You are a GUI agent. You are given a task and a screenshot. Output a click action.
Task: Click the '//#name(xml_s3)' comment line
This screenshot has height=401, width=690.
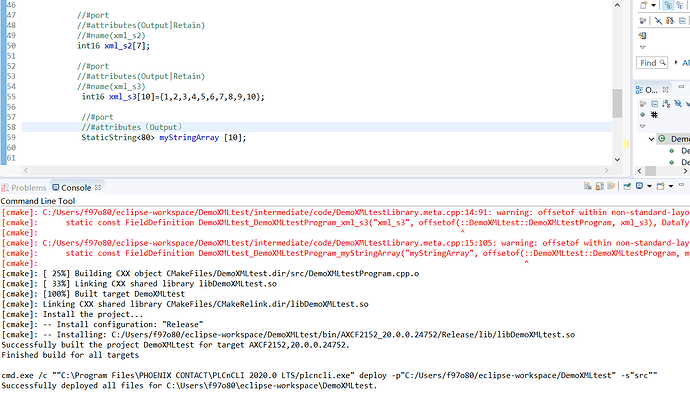pyautogui.click(x=111, y=87)
